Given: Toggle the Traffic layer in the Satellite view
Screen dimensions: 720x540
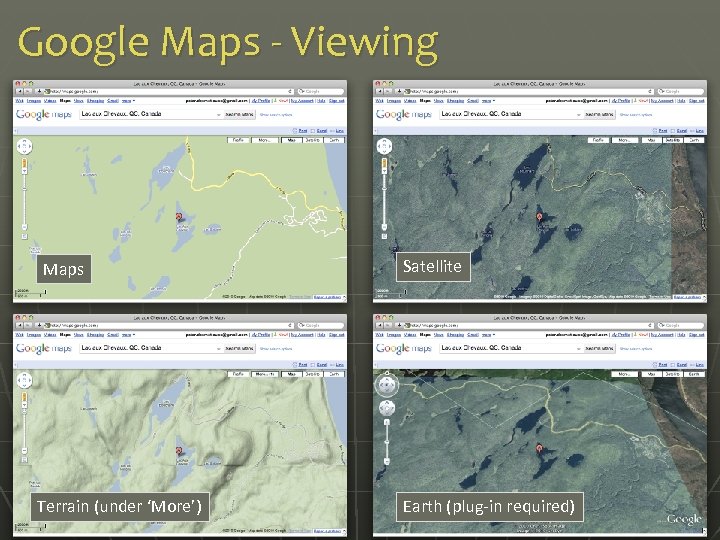Looking at the screenshot, I should [598, 140].
